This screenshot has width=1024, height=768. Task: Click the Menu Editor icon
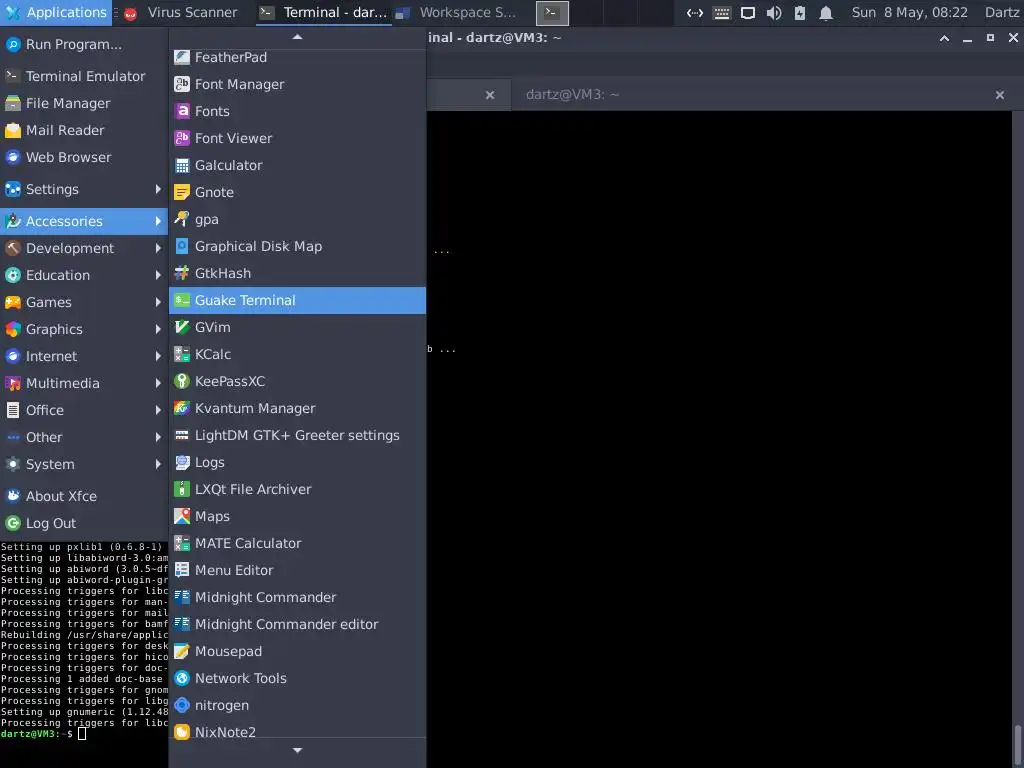tap(182, 570)
